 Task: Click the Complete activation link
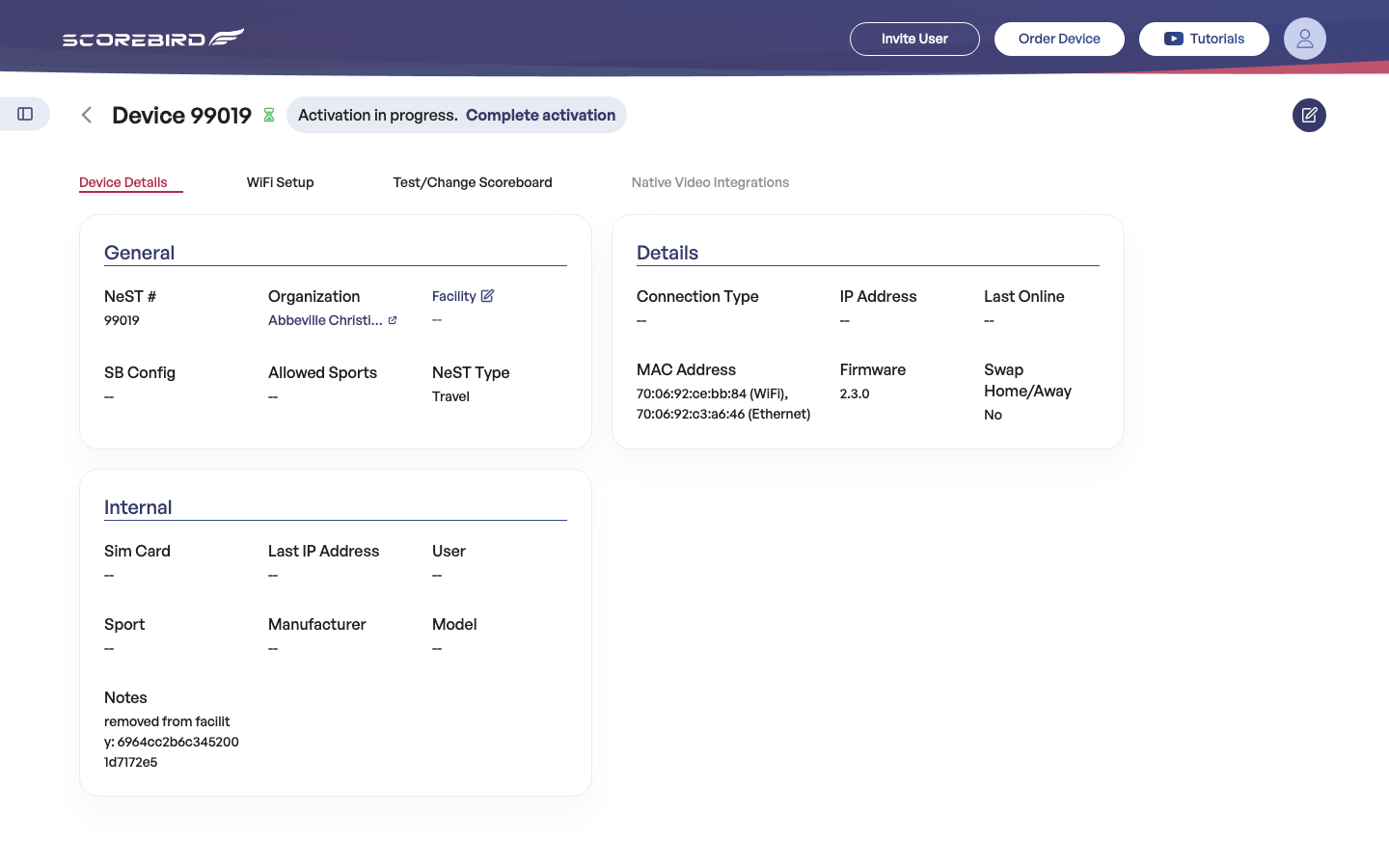click(x=540, y=115)
